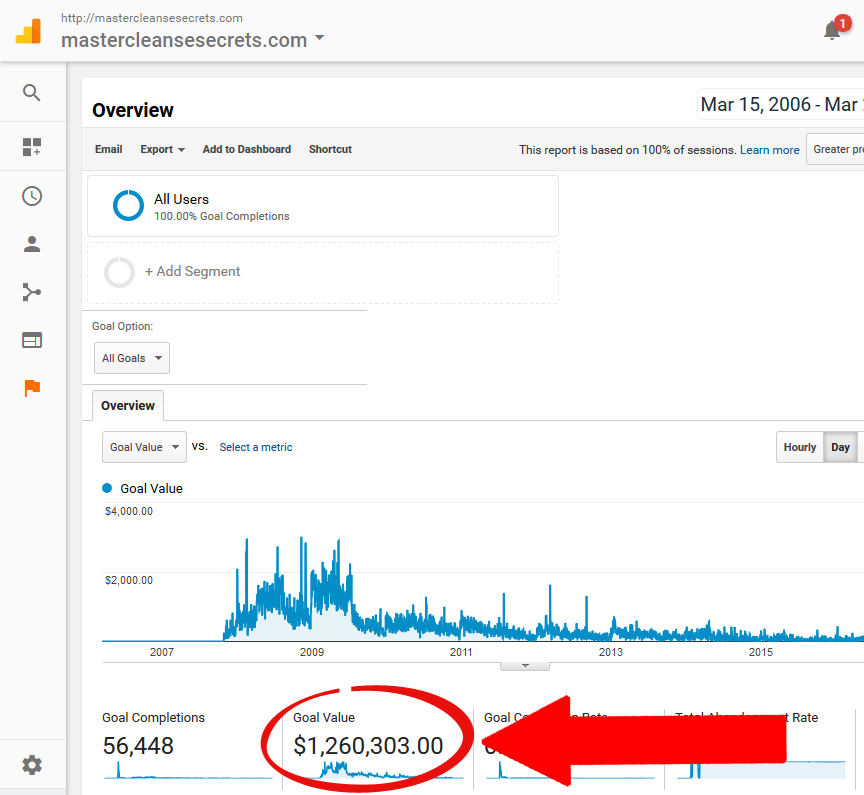Open Conversions flag icon in sidebar
Image resolution: width=864 pixels, height=795 pixels.
(32, 388)
